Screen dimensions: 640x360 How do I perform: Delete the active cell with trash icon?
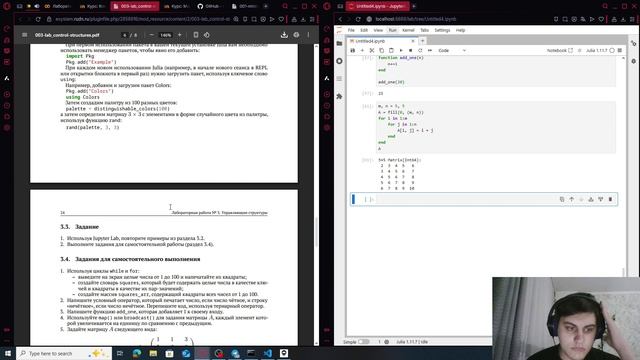pos(611,199)
